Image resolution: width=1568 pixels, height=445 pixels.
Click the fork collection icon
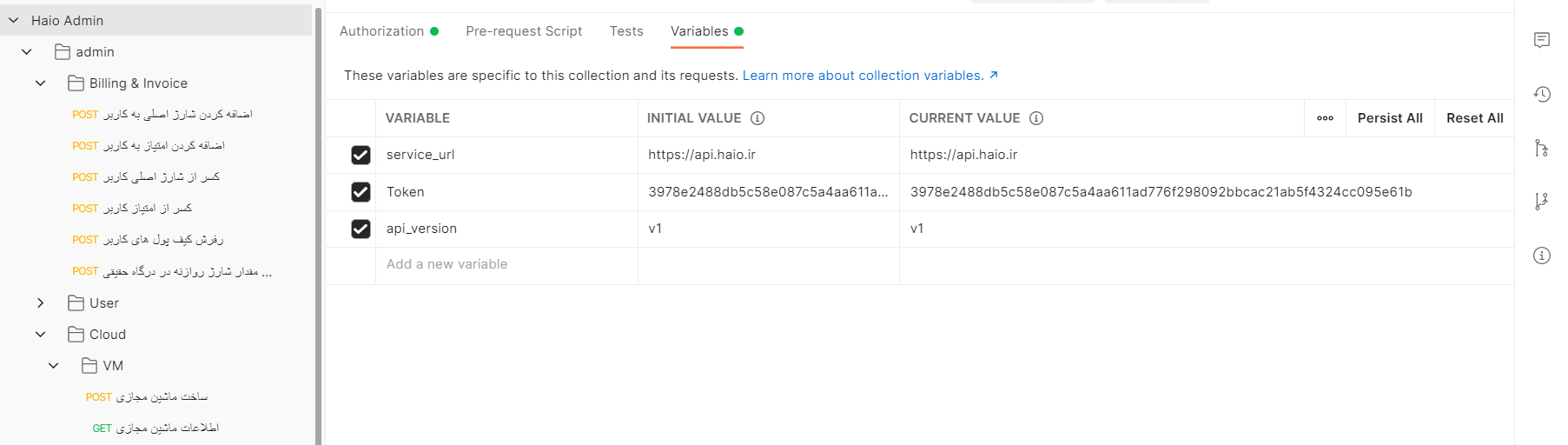tap(1541, 202)
